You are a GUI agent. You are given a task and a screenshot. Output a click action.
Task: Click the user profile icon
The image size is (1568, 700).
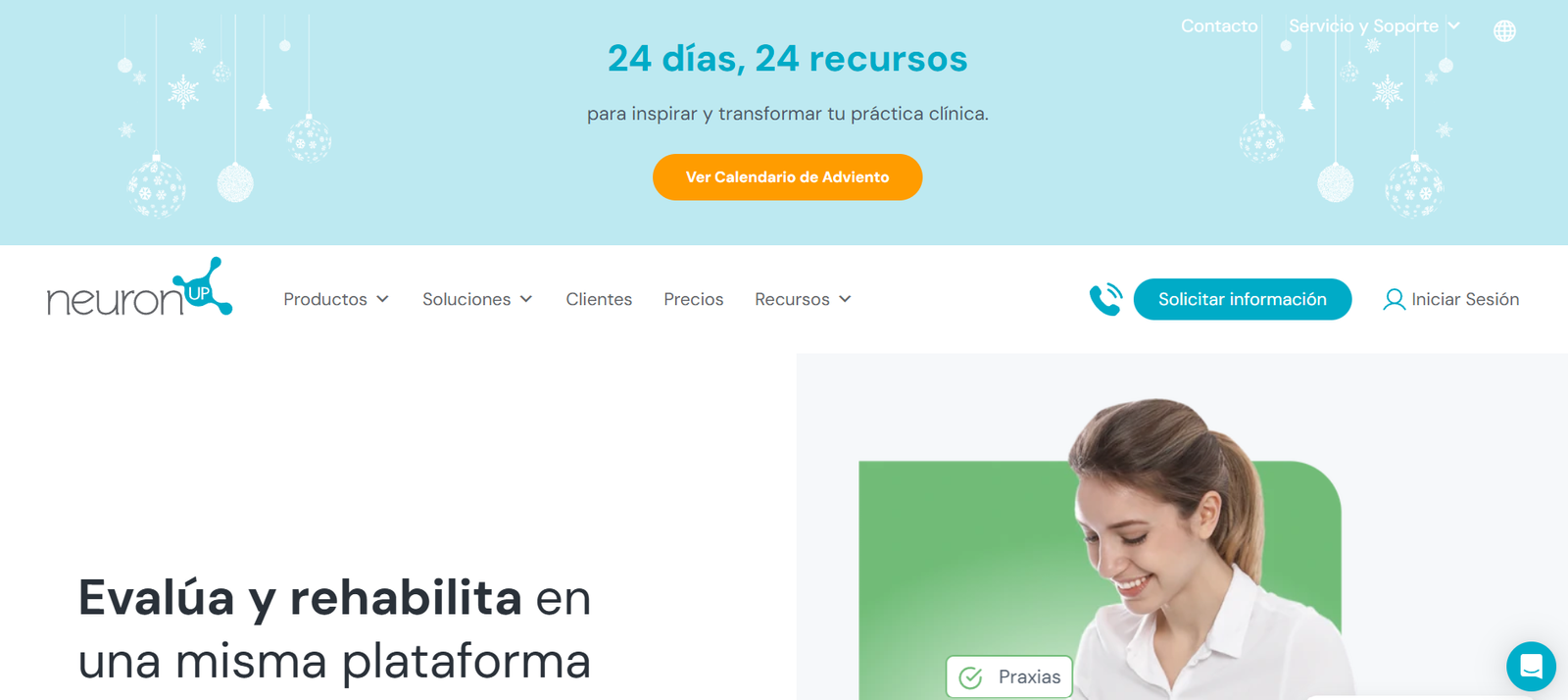(1394, 300)
